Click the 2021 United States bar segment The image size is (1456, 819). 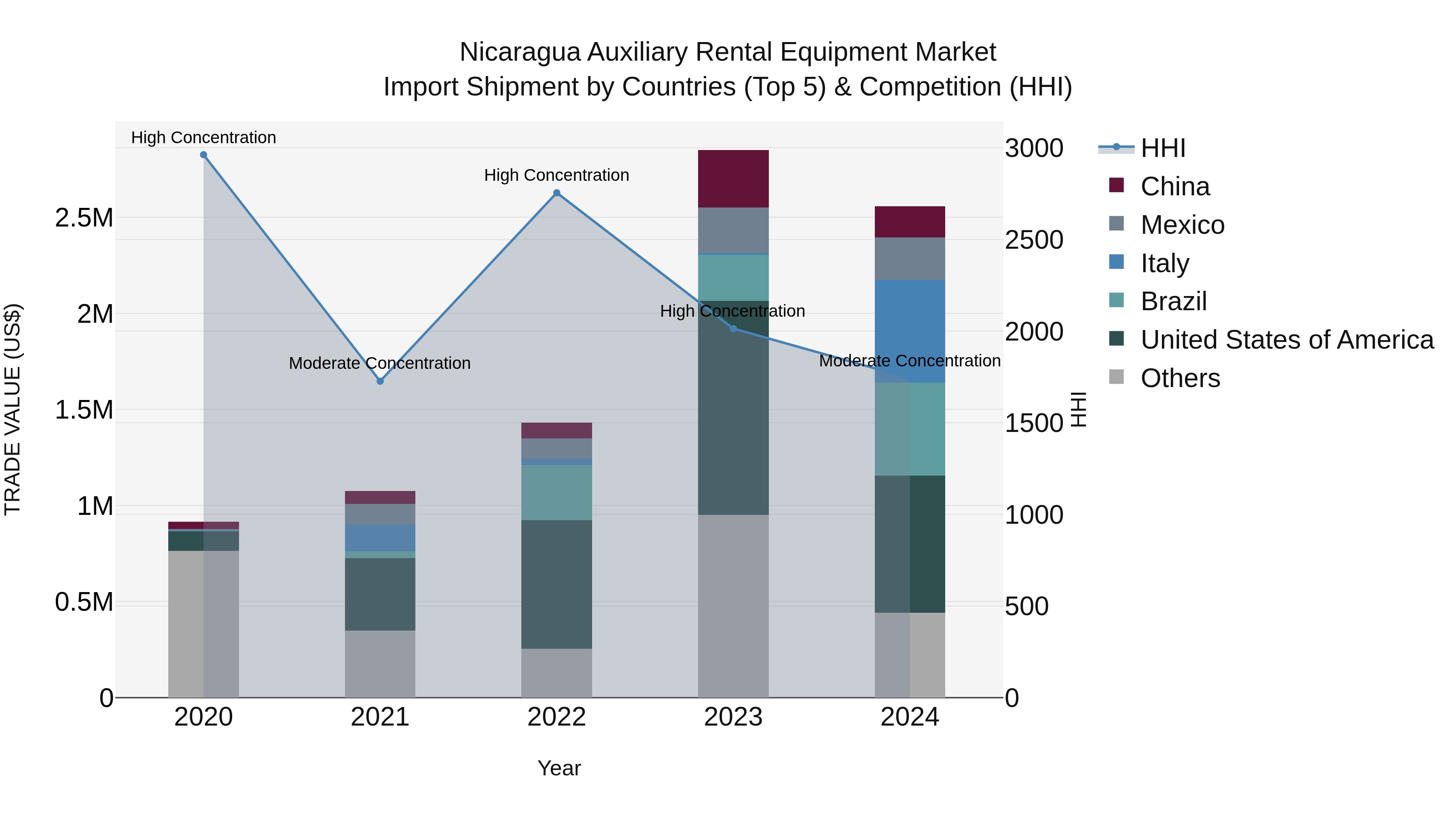pos(381,594)
